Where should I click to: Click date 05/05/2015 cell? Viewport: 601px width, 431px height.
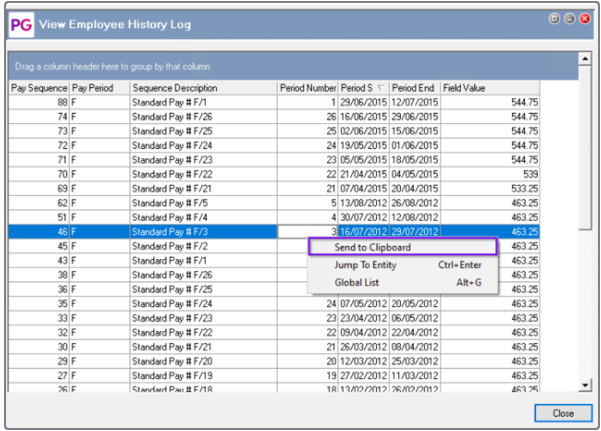tap(363, 160)
